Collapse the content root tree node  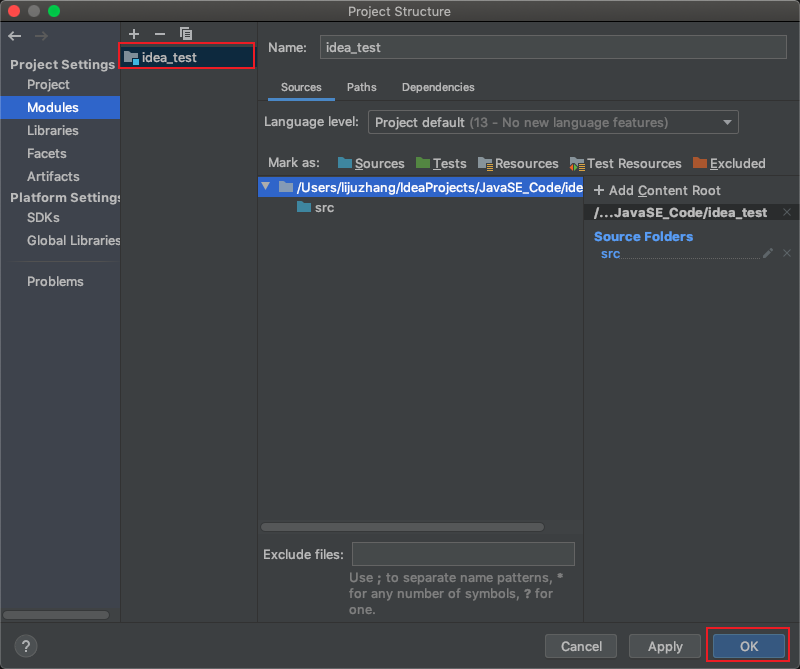pos(266,186)
